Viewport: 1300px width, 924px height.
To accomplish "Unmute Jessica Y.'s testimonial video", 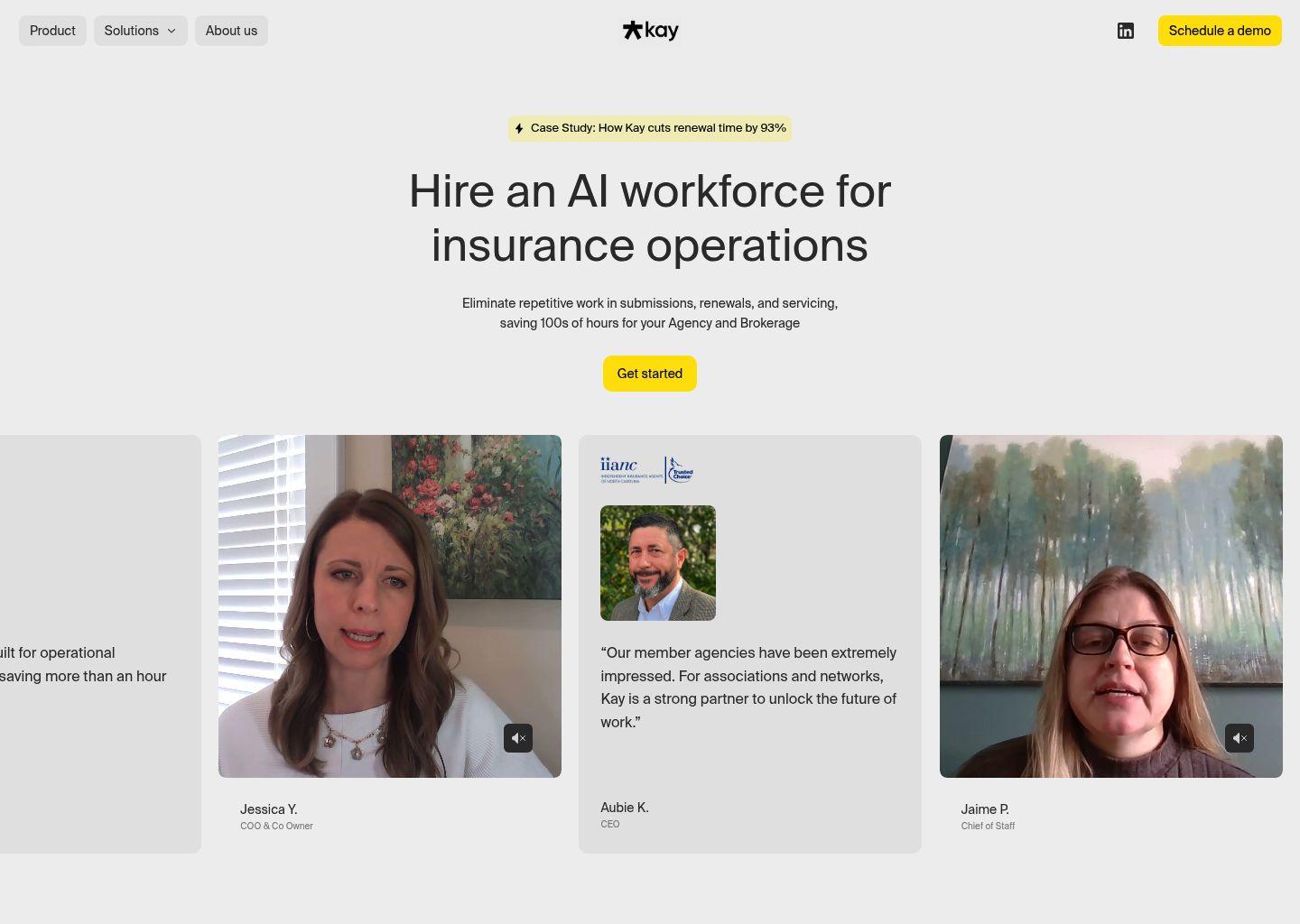I will [518, 738].
